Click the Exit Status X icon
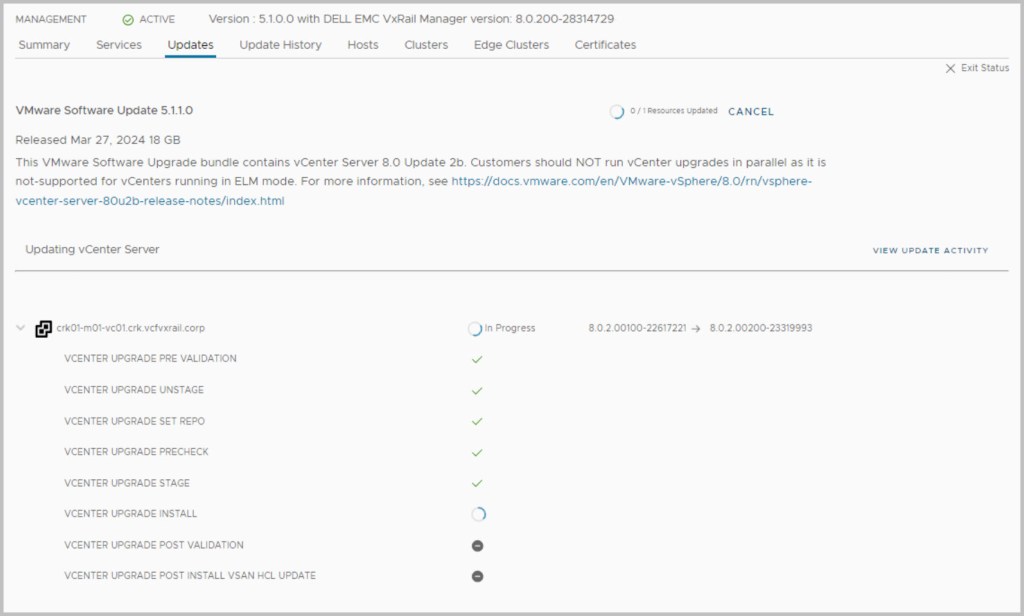This screenshot has width=1024, height=616. (x=950, y=69)
